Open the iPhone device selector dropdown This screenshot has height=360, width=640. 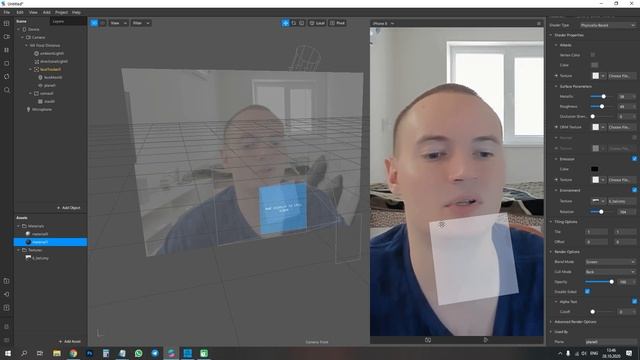[383, 24]
